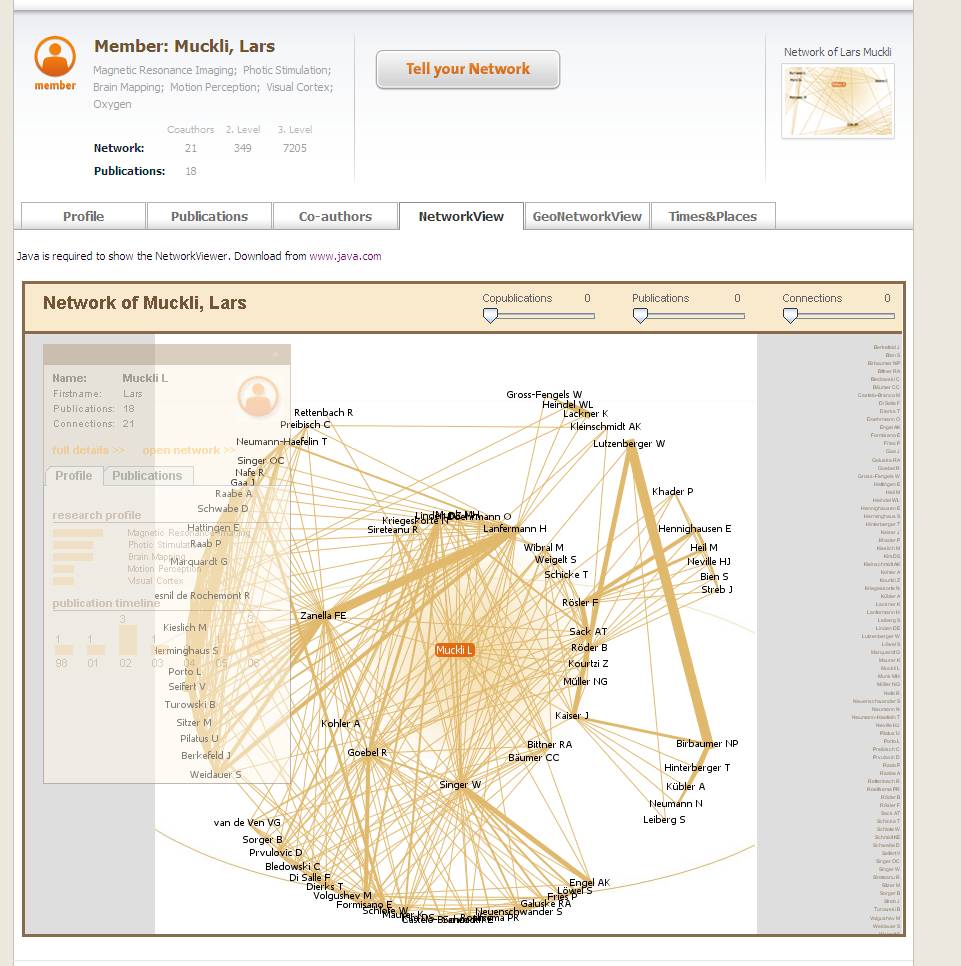Click the Sireteanu R node
Image resolution: width=961 pixels, height=966 pixels.
[392, 530]
